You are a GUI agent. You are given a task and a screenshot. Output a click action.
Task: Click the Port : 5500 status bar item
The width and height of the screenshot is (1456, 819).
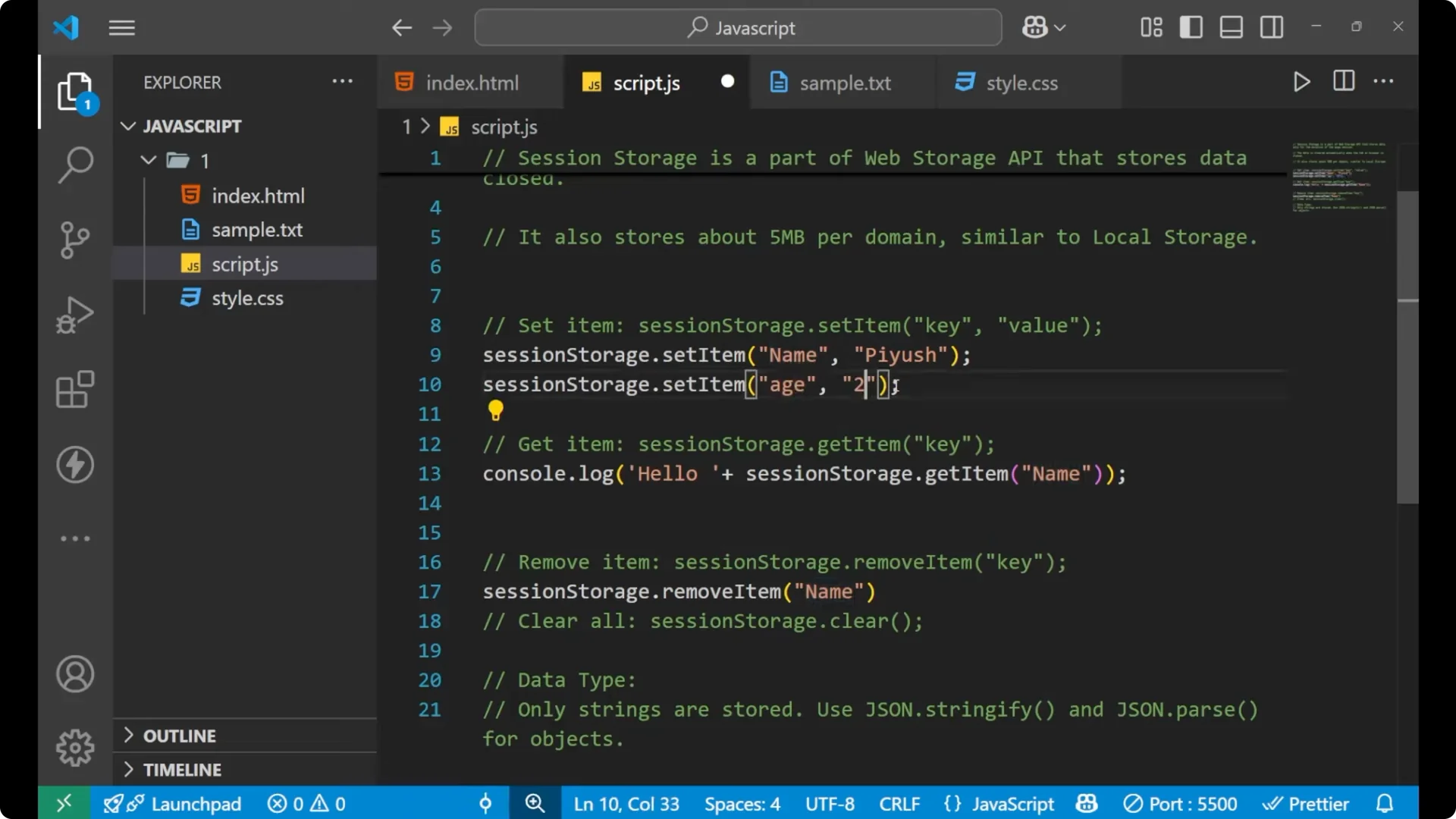(1180, 803)
